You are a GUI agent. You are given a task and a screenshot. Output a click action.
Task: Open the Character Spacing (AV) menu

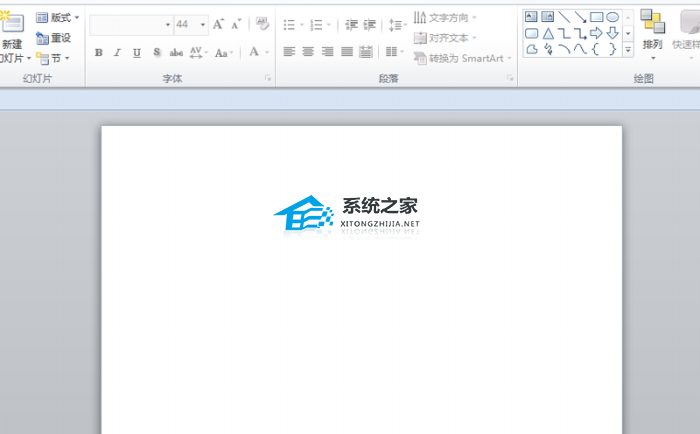point(198,53)
